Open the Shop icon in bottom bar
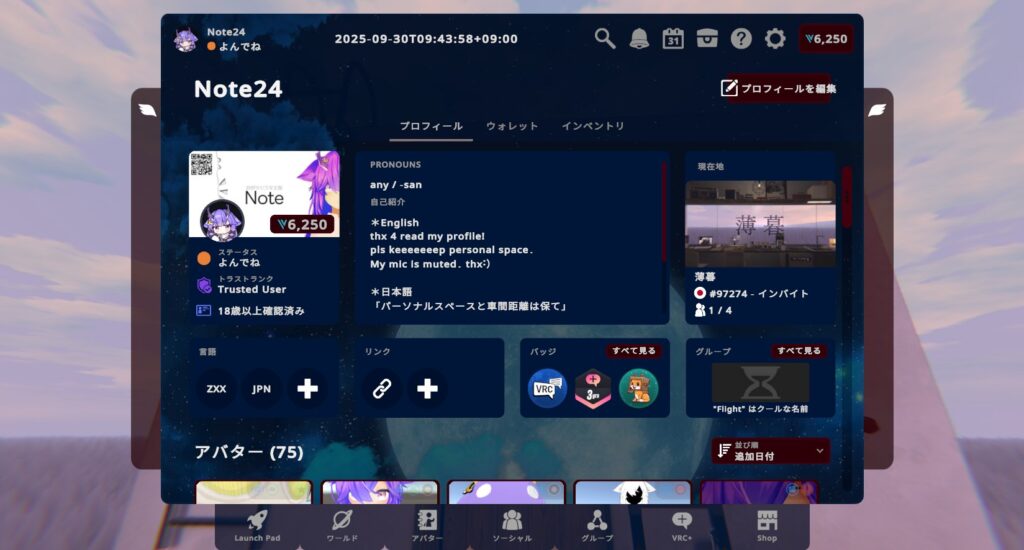 pos(767,525)
